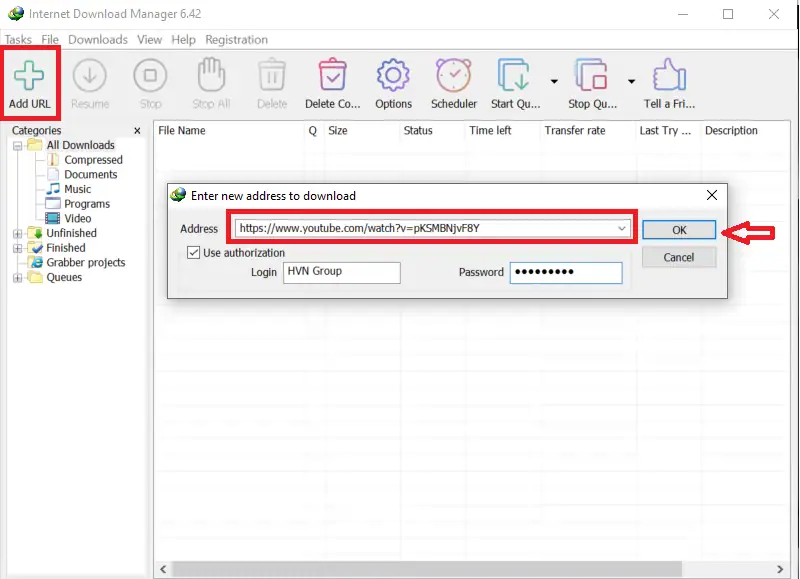This screenshot has height=579, width=800.
Task: Expand the Queues tree node
Action: [x=17, y=277]
